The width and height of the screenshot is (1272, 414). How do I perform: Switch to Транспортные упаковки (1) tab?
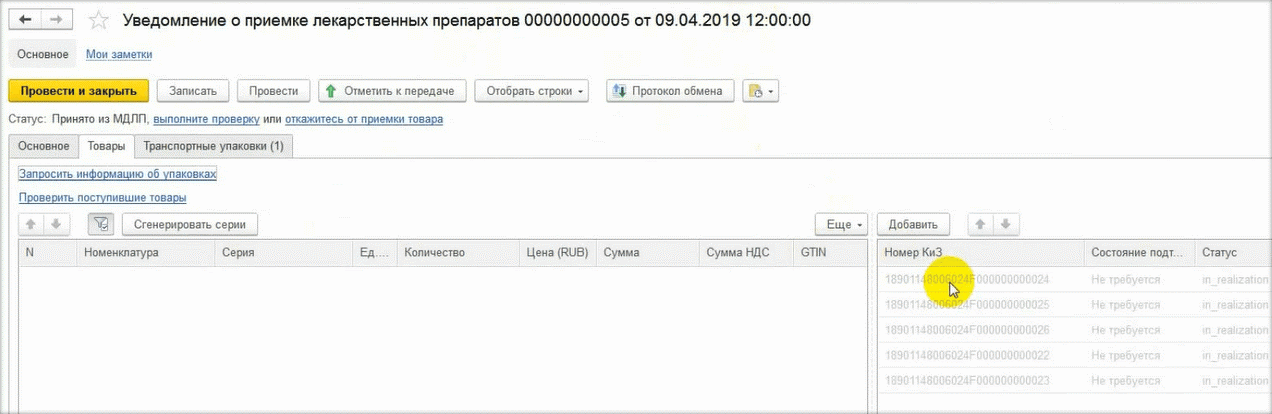click(x=213, y=146)
